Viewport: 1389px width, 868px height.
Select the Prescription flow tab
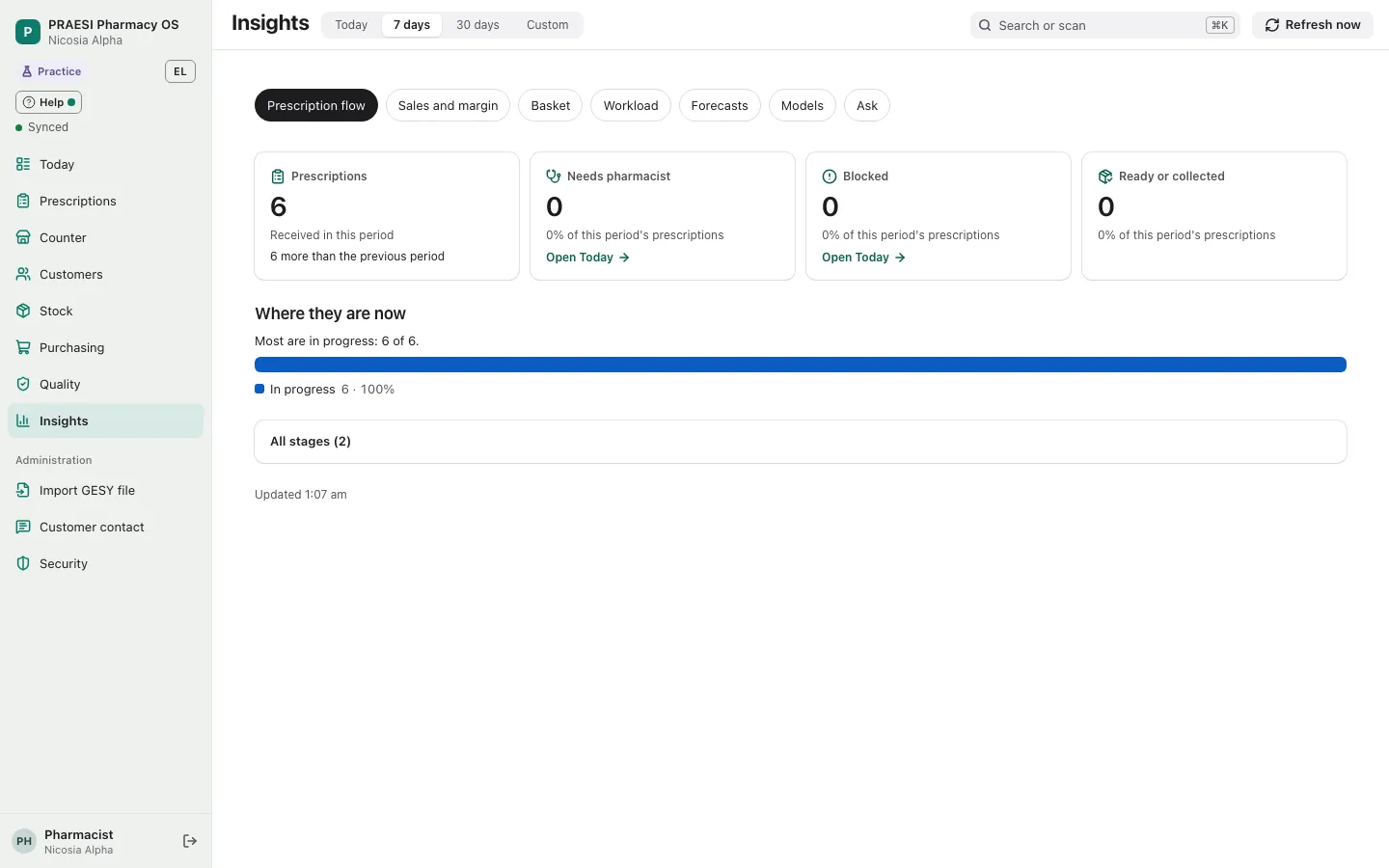click(316, 106)
